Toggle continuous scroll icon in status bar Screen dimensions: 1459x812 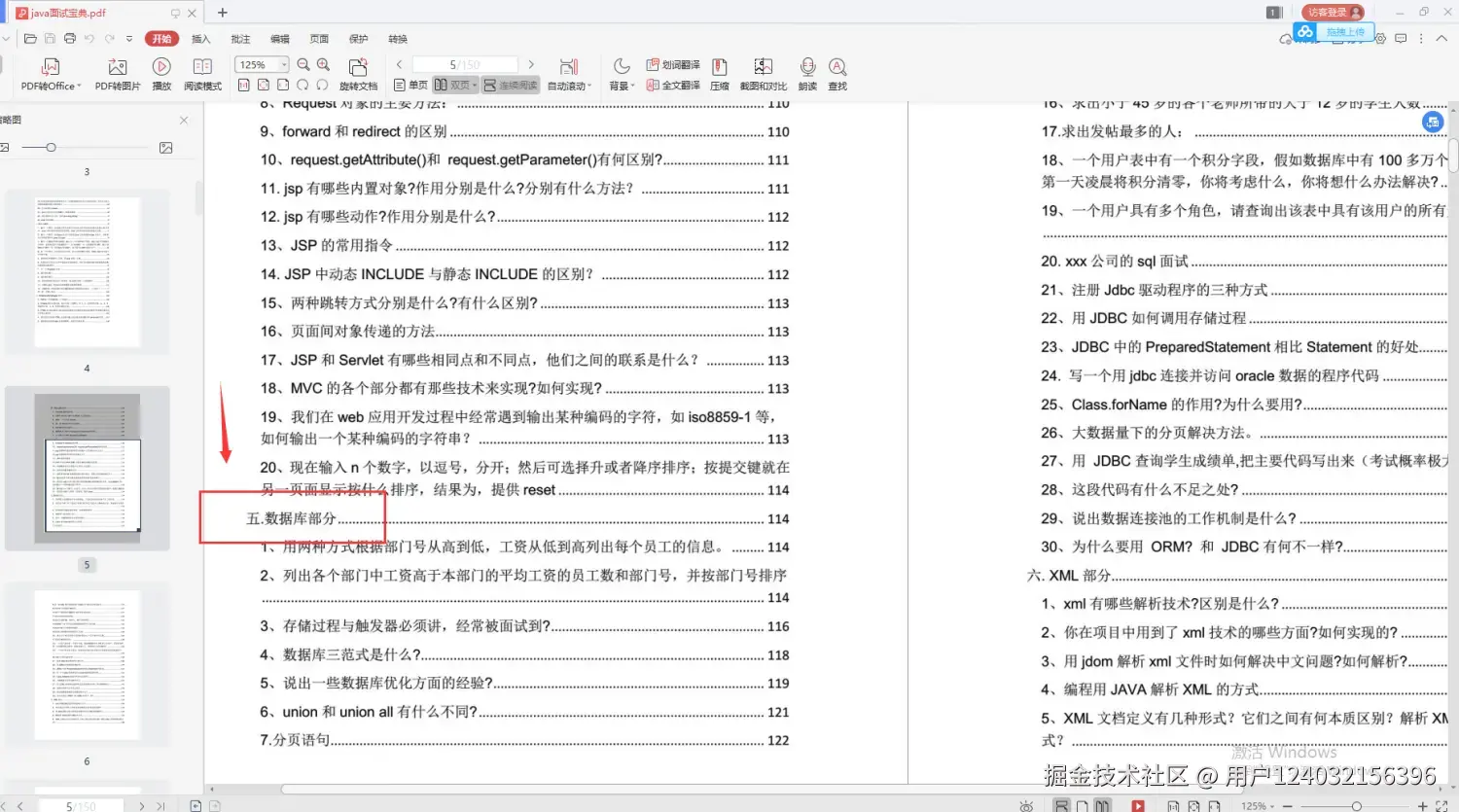click(1062, 805)
